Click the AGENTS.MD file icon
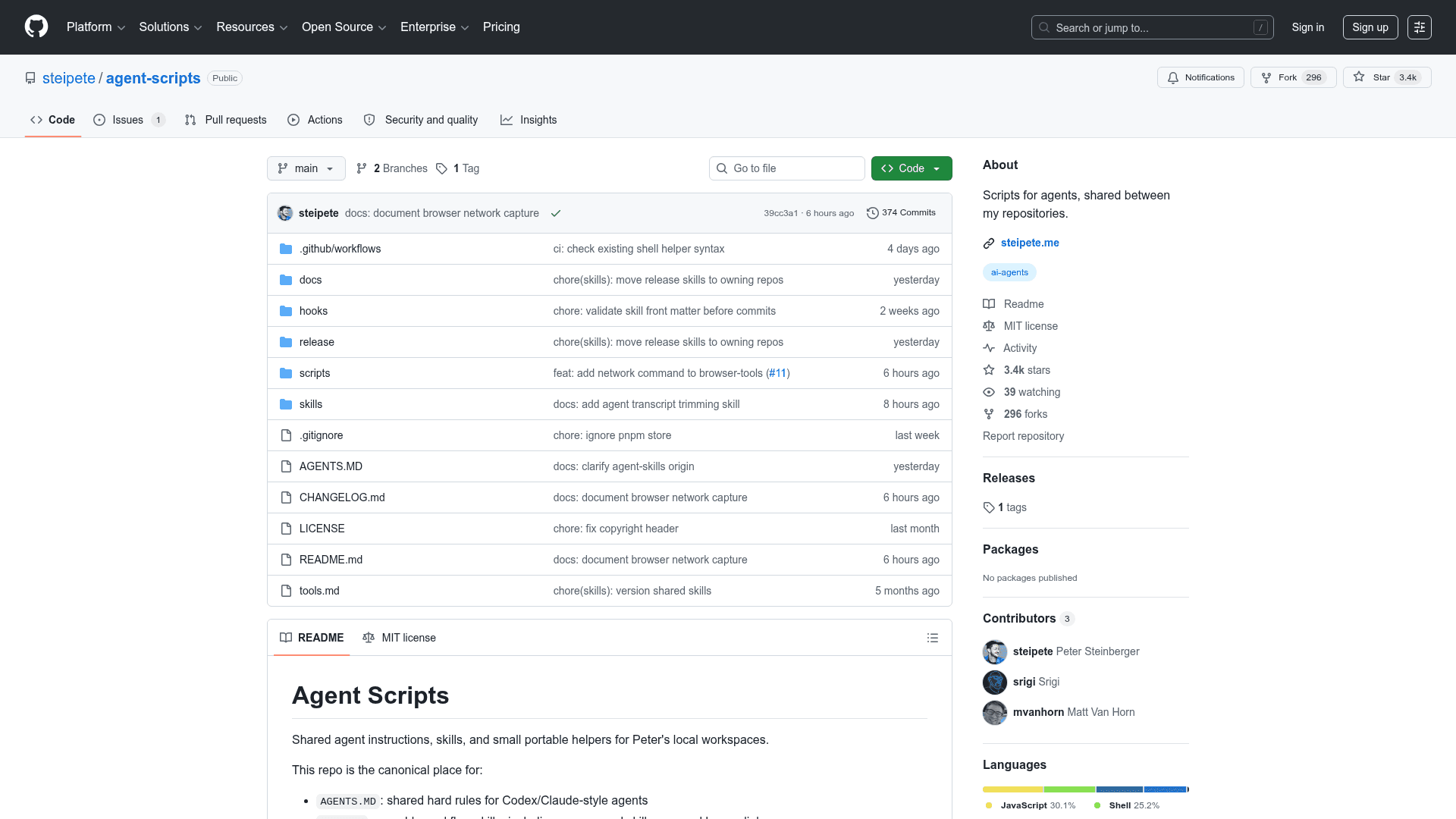The image size is (1456, 819). [286, 466]
